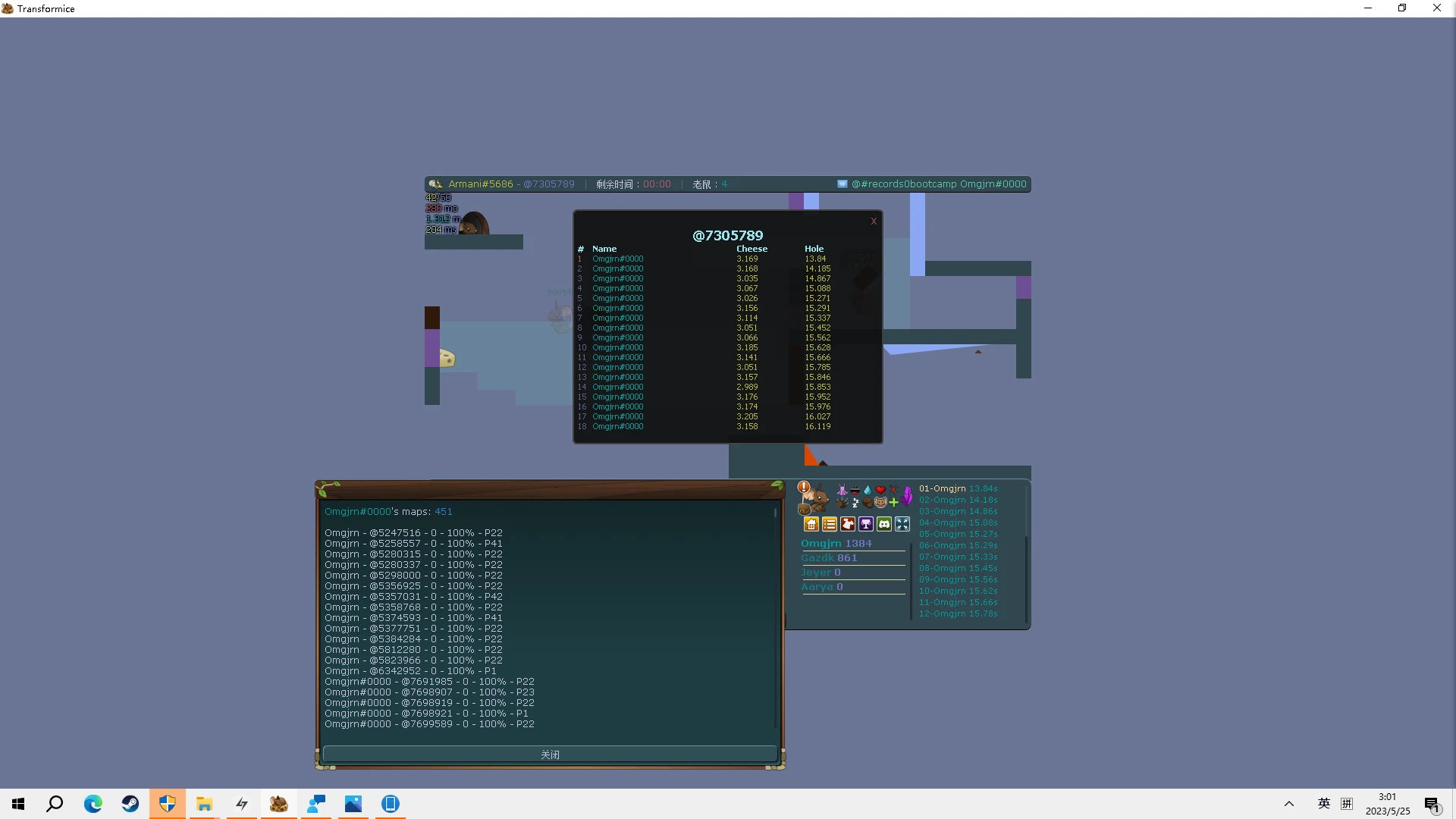Click the 12-Omgjrn 15.78s record entry
This screenshot has height=819, width=1456.
pyautogui.click(x=959, y=614)
